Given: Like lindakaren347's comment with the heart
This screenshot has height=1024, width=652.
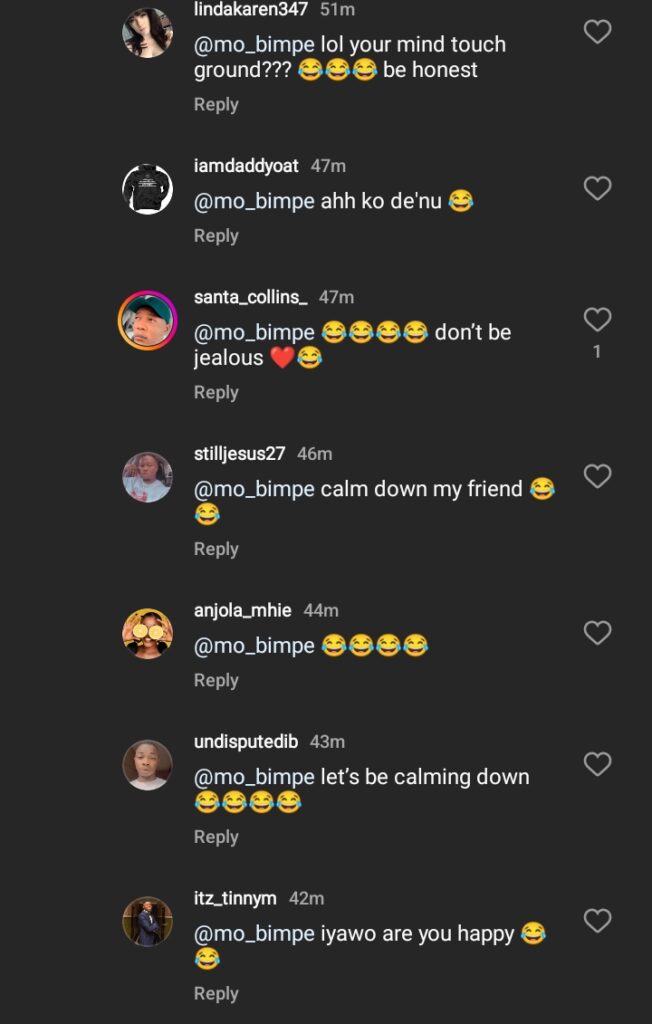Looking at the screenshot, I should tap(597, 33).
